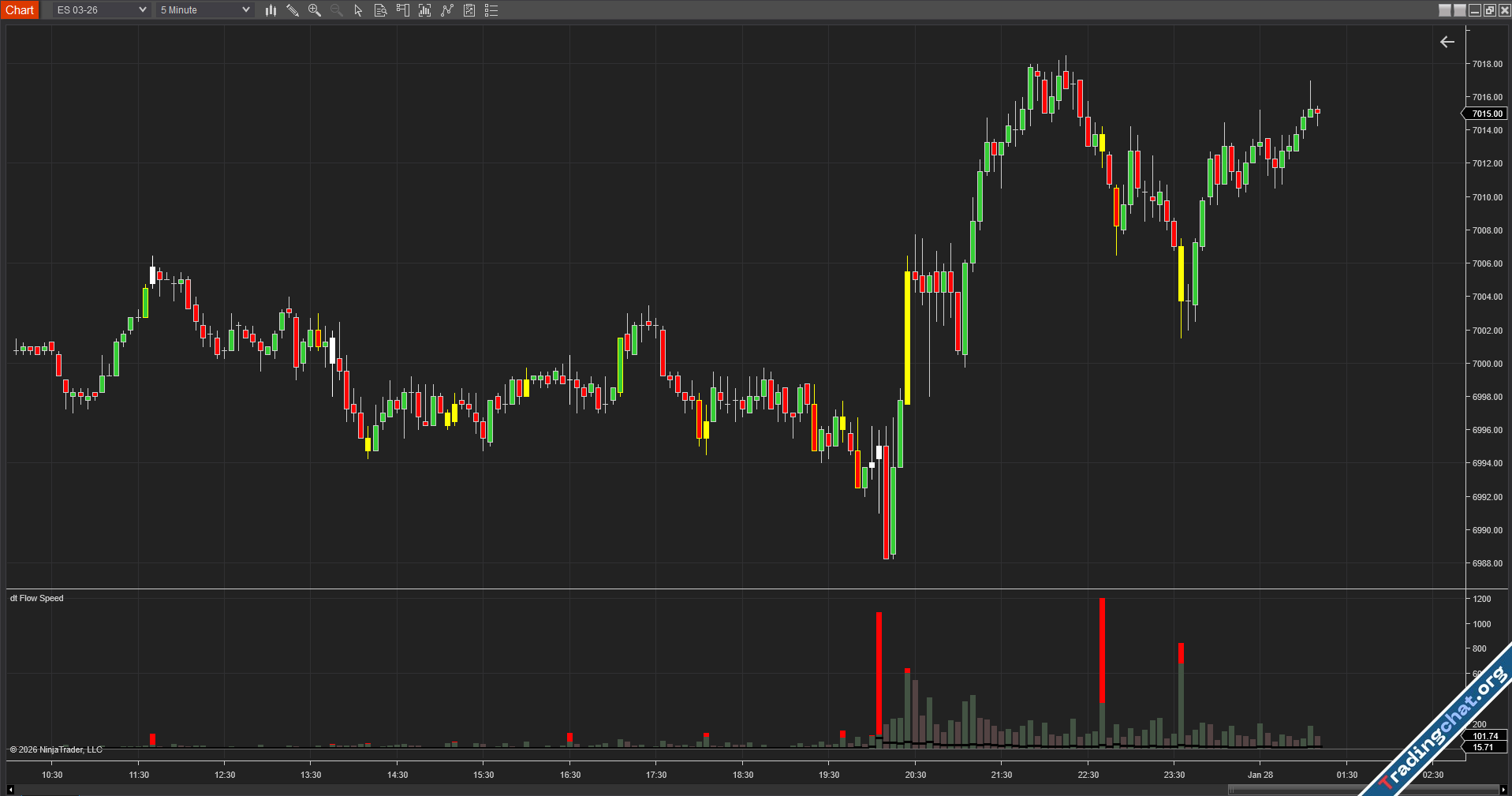Open the Chart Trader icon
1512x796 pixels.
403,10
